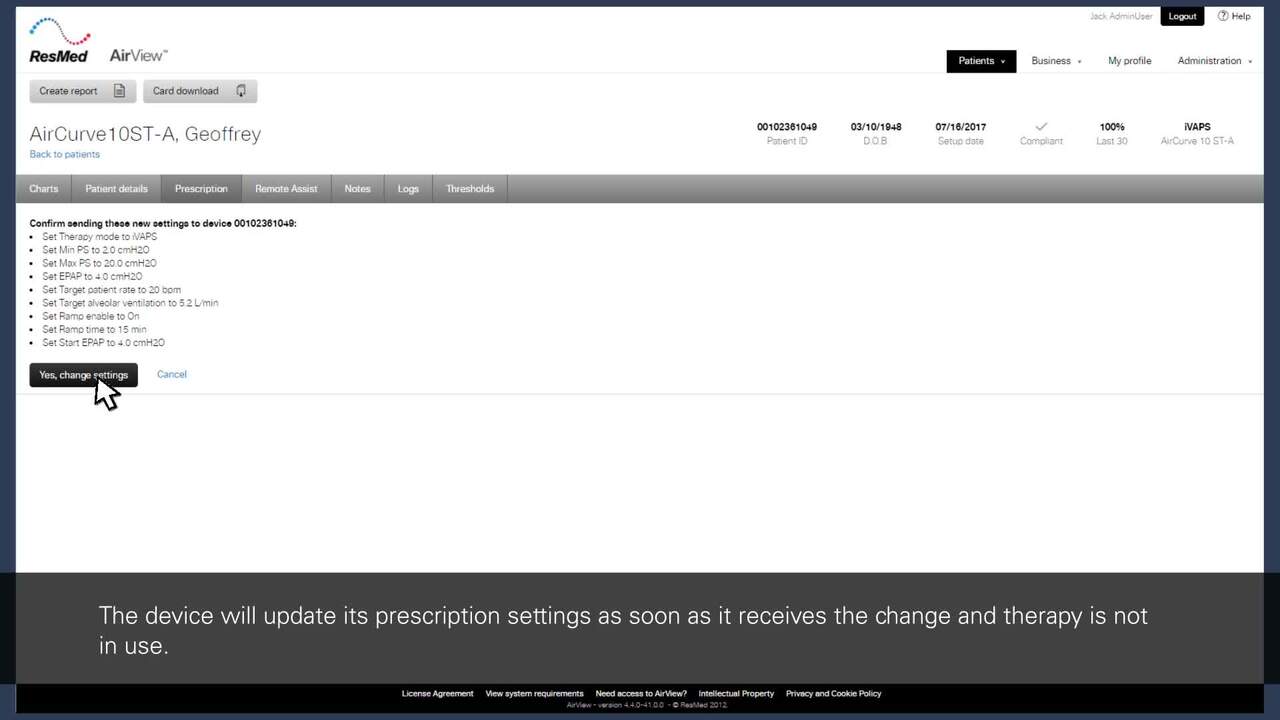1280x720 pixels.
Task: Click the Help question mark icon
Action: click(x=1223, y=16)
